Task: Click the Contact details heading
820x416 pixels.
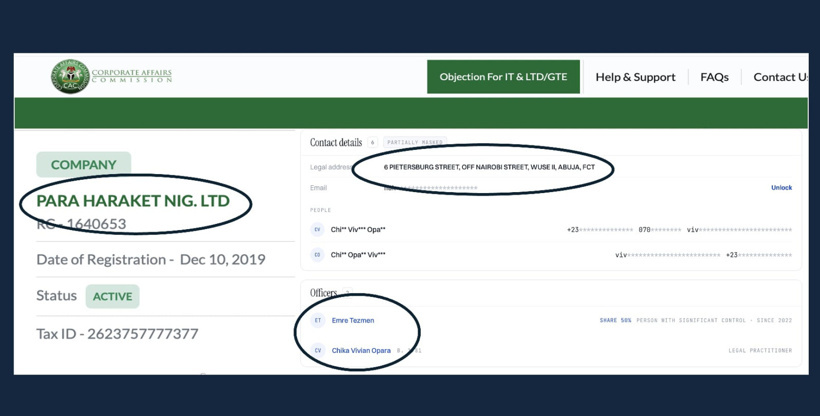Action: tap(336, 142)
